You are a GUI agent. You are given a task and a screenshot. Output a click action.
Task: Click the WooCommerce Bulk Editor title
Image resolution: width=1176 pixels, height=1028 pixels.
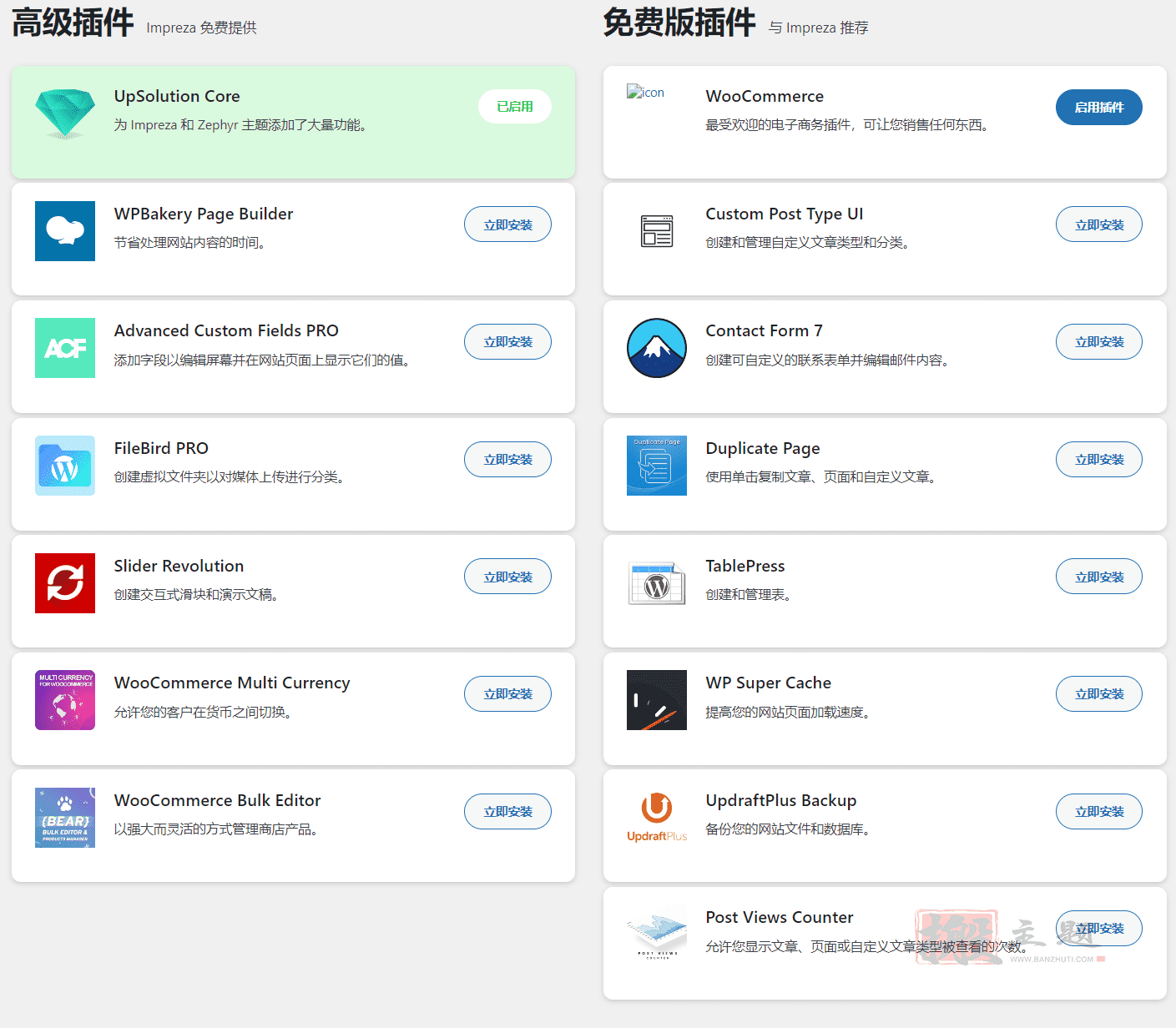point(217,800)
